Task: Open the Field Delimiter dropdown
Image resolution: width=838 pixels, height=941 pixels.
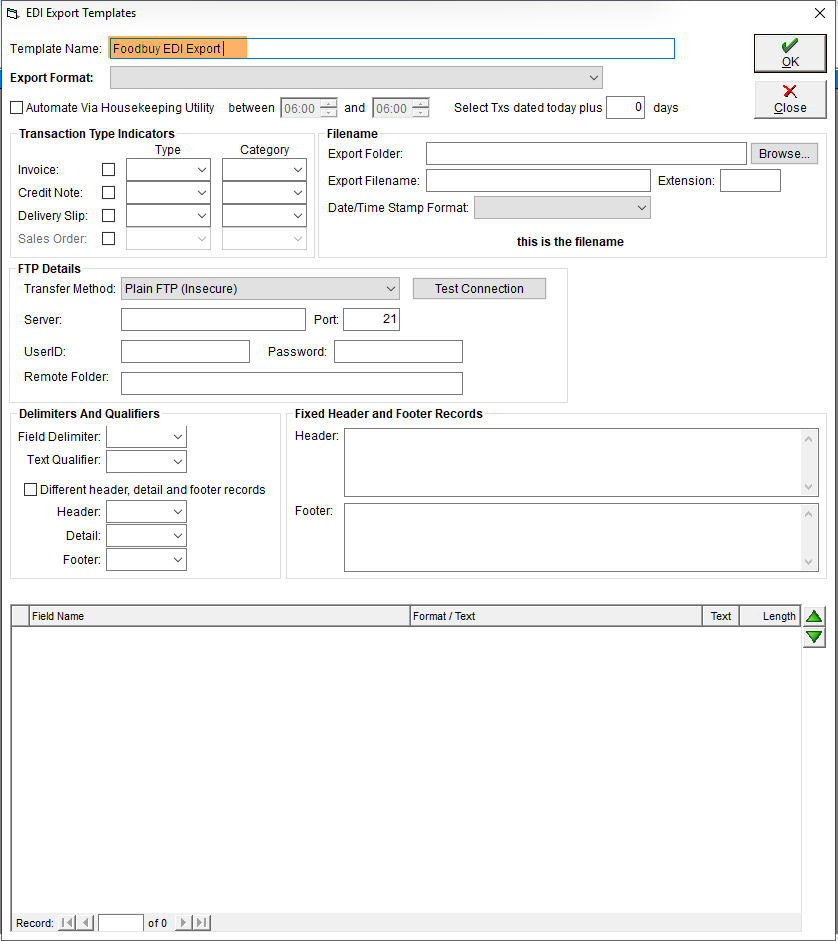Action: 146,437
